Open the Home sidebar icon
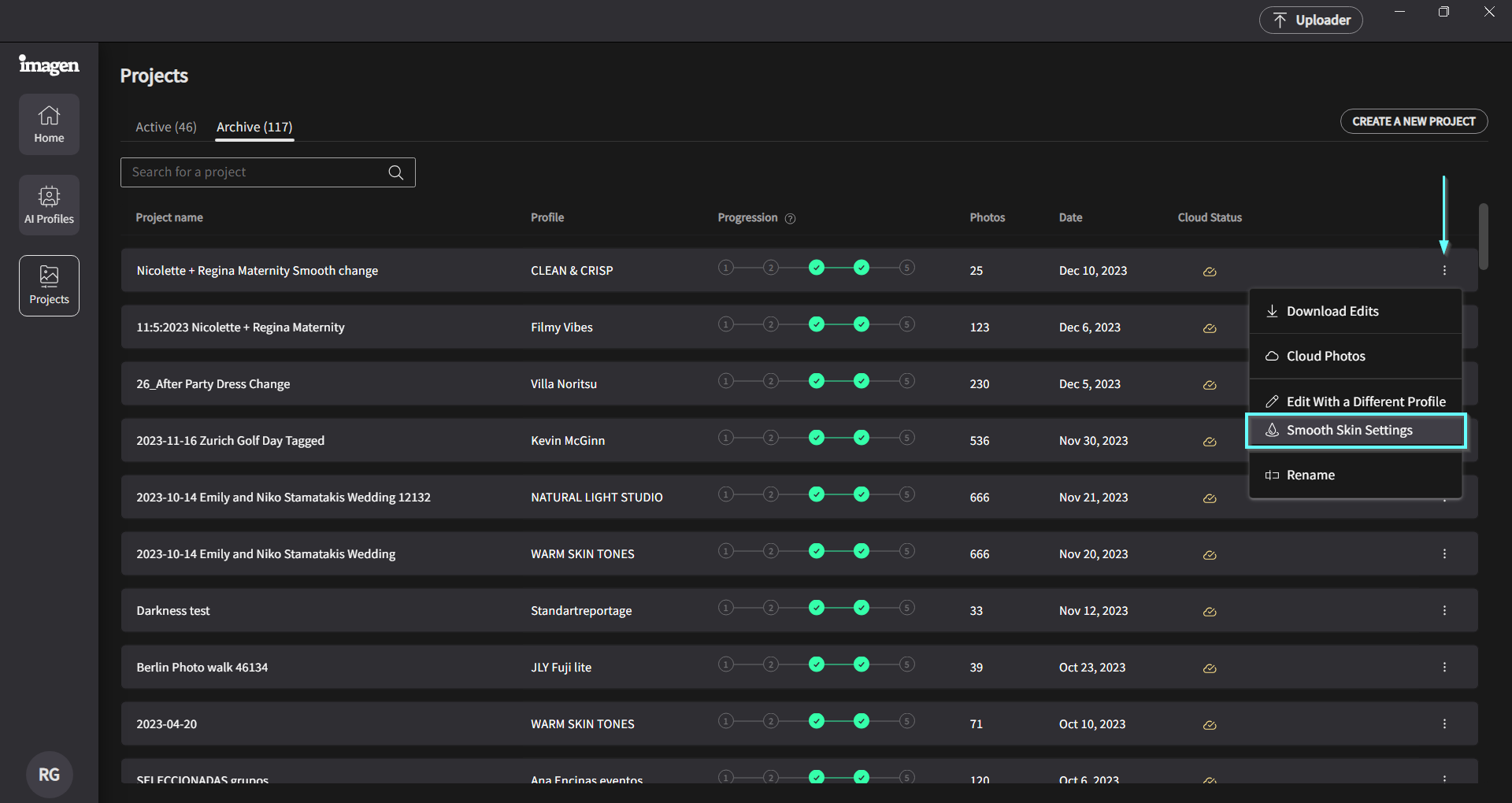 [x=49, y=124]
